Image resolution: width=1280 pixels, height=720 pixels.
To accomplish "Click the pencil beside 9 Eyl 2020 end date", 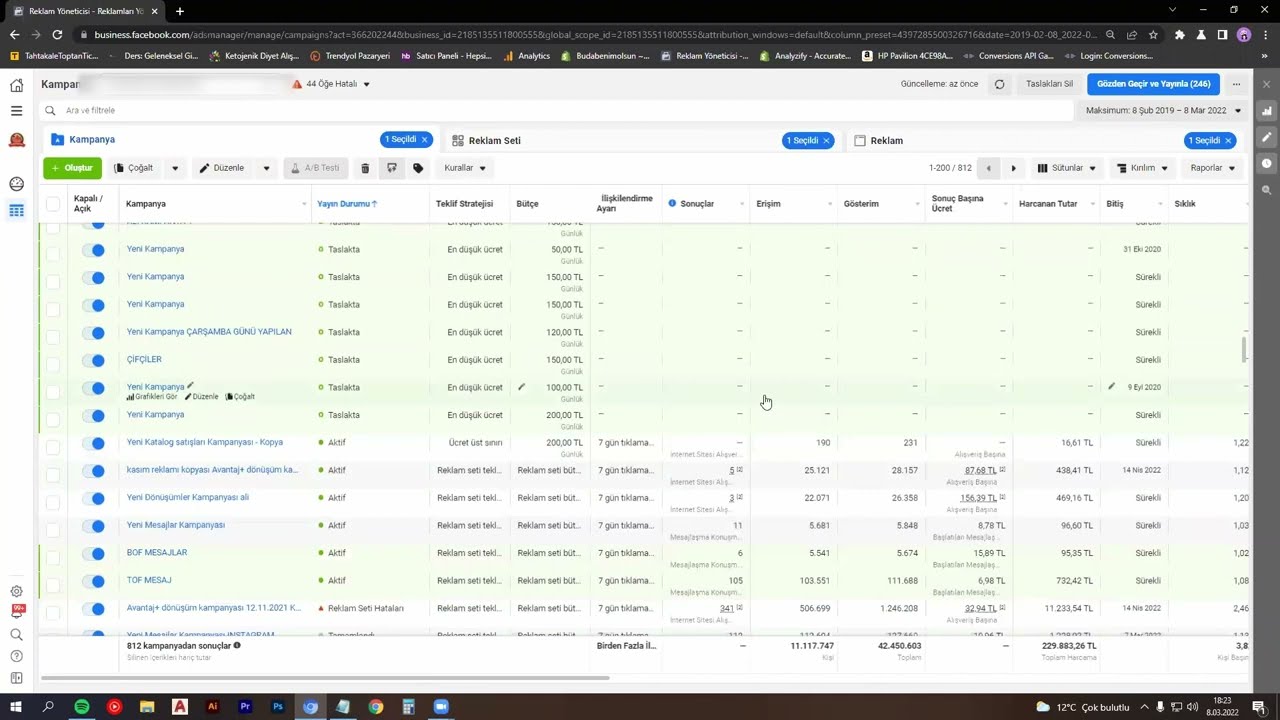I will (1111, 387).
